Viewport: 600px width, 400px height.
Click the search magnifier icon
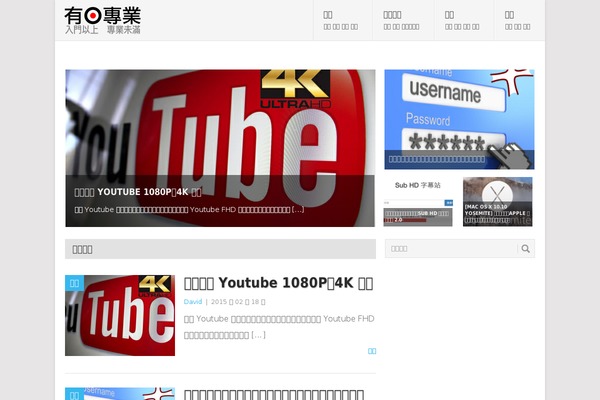click(x=526, y=249)
